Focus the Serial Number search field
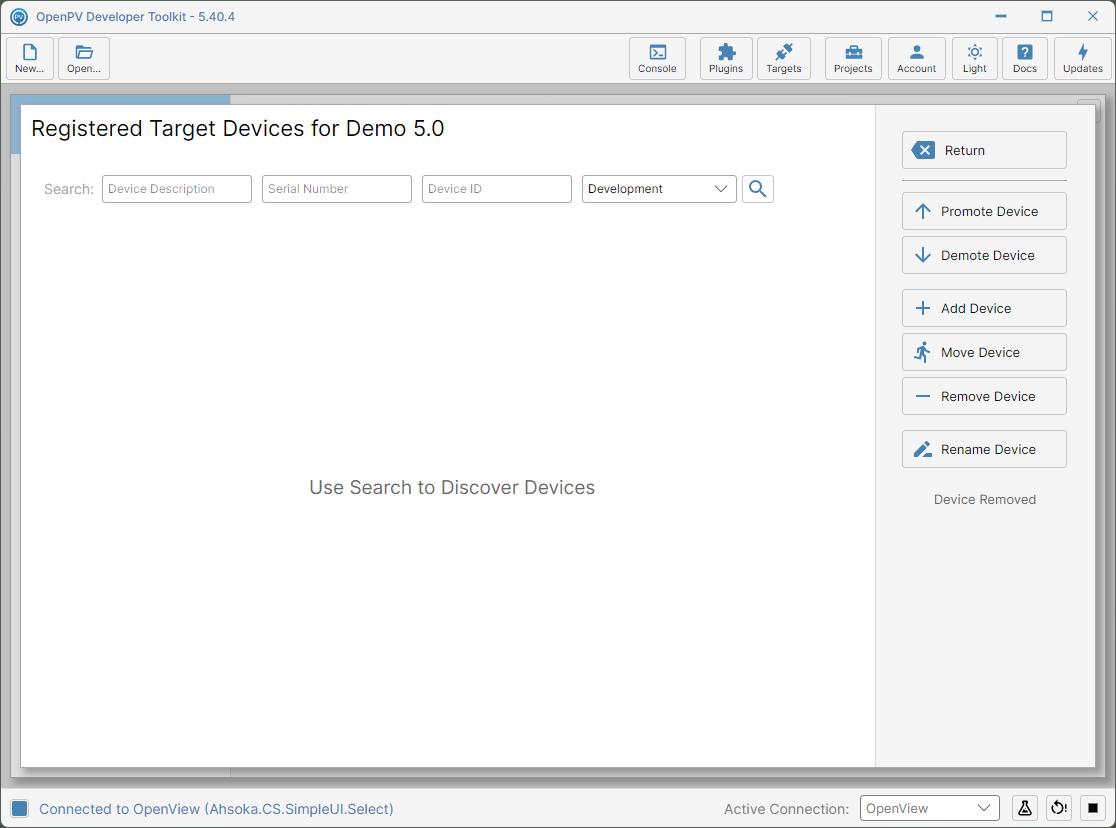The image size is (1116, 828). (x=337, y=189)
